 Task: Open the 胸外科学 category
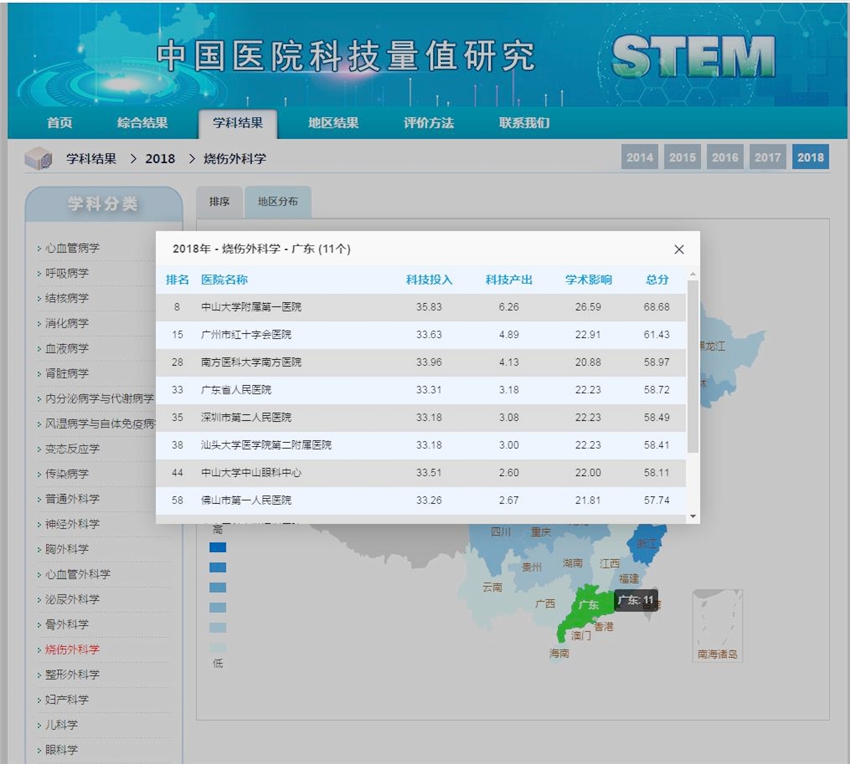click(67, 549)
